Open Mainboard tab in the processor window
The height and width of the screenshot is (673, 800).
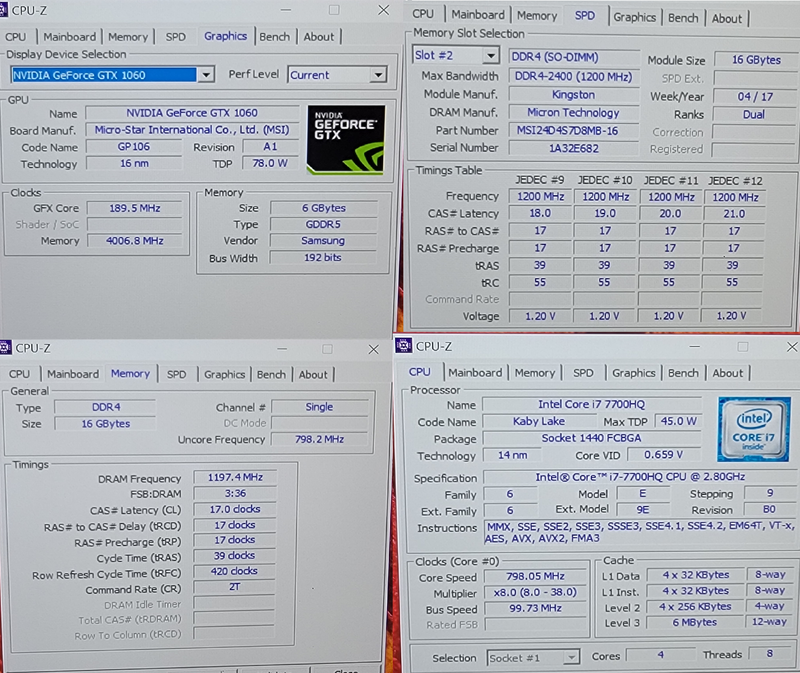(475, 372)
